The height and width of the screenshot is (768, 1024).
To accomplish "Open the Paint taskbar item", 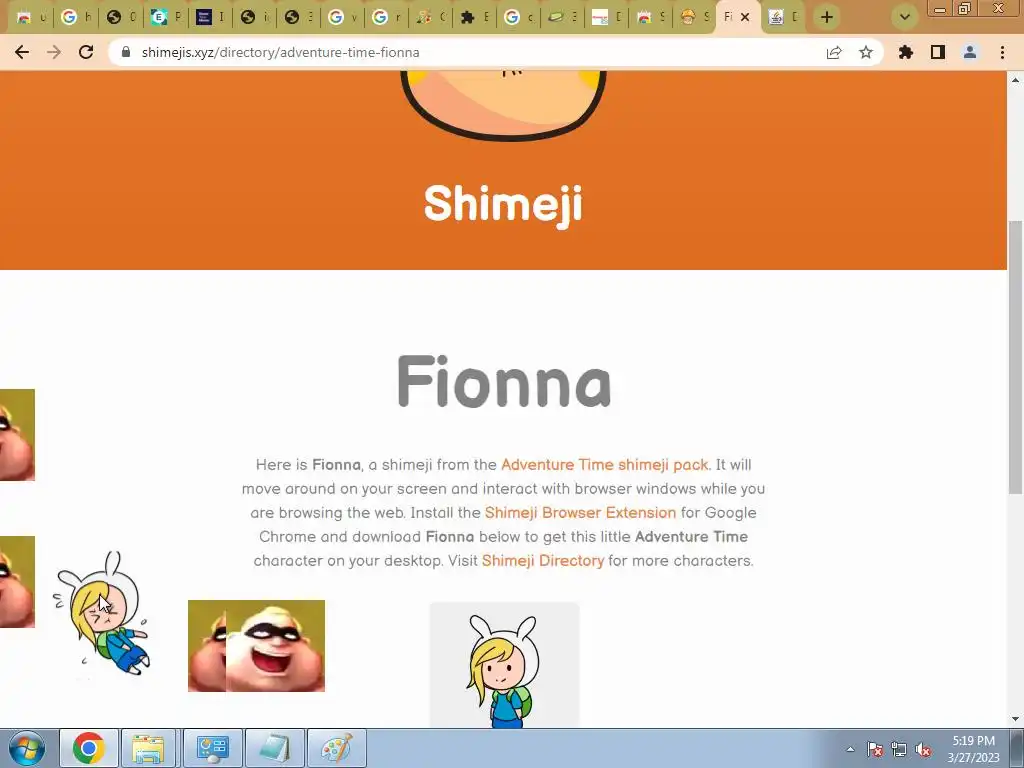I will tap(336, 748).
